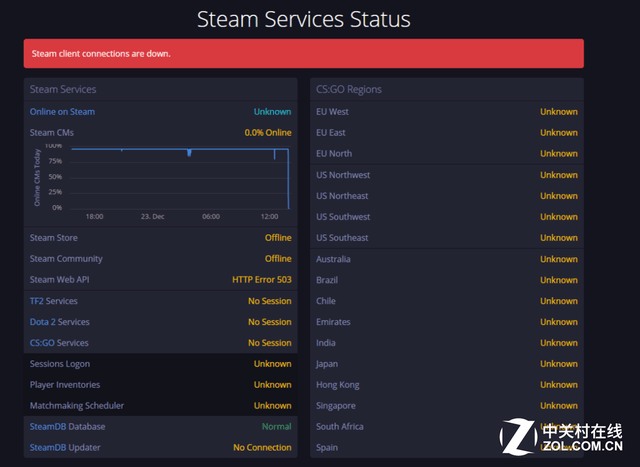This screenshot has height=467, width=640.
Task: Click the Dota 2 No Session status
Action: click(x=270, y=322)
